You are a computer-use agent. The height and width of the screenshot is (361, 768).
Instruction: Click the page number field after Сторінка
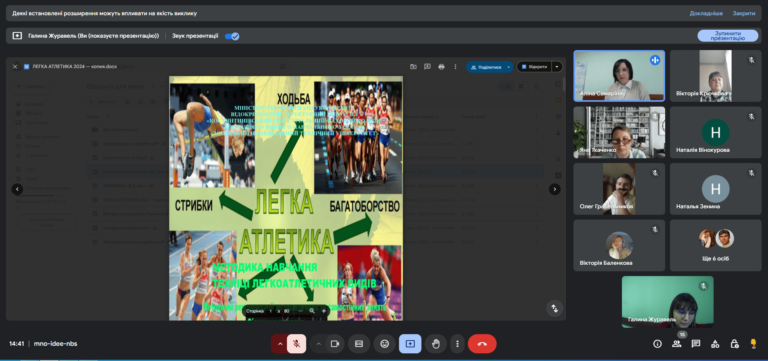pos(270,311)
